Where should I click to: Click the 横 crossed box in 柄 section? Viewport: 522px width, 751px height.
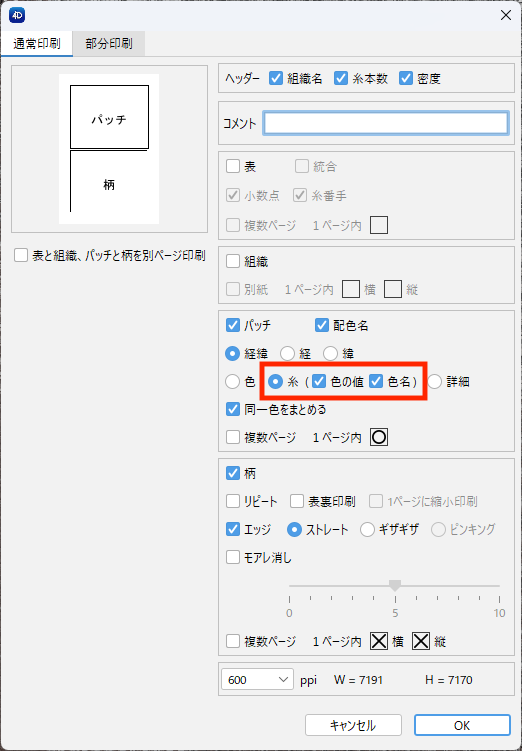[379, 641]
